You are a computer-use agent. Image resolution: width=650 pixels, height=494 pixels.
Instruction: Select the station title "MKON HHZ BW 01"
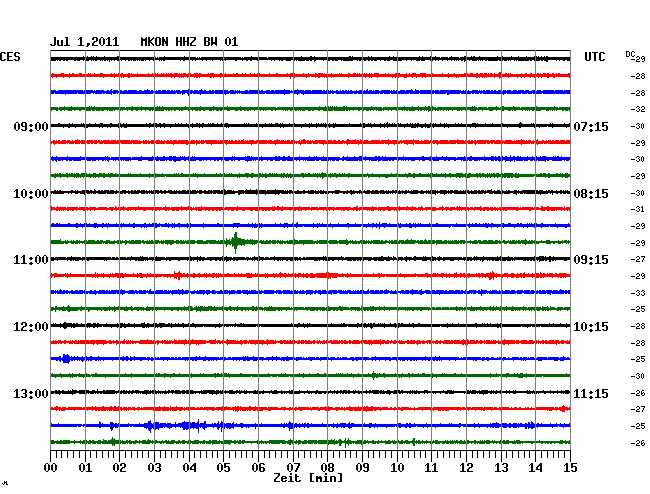pos(189,42)
